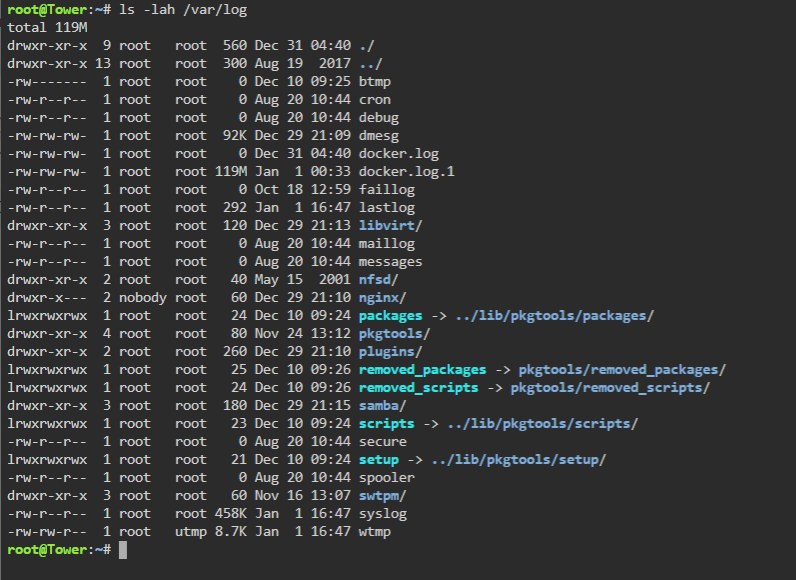
Task: Click the typed command 'ls -lah /var/log'
Action: tap(183, 10)
